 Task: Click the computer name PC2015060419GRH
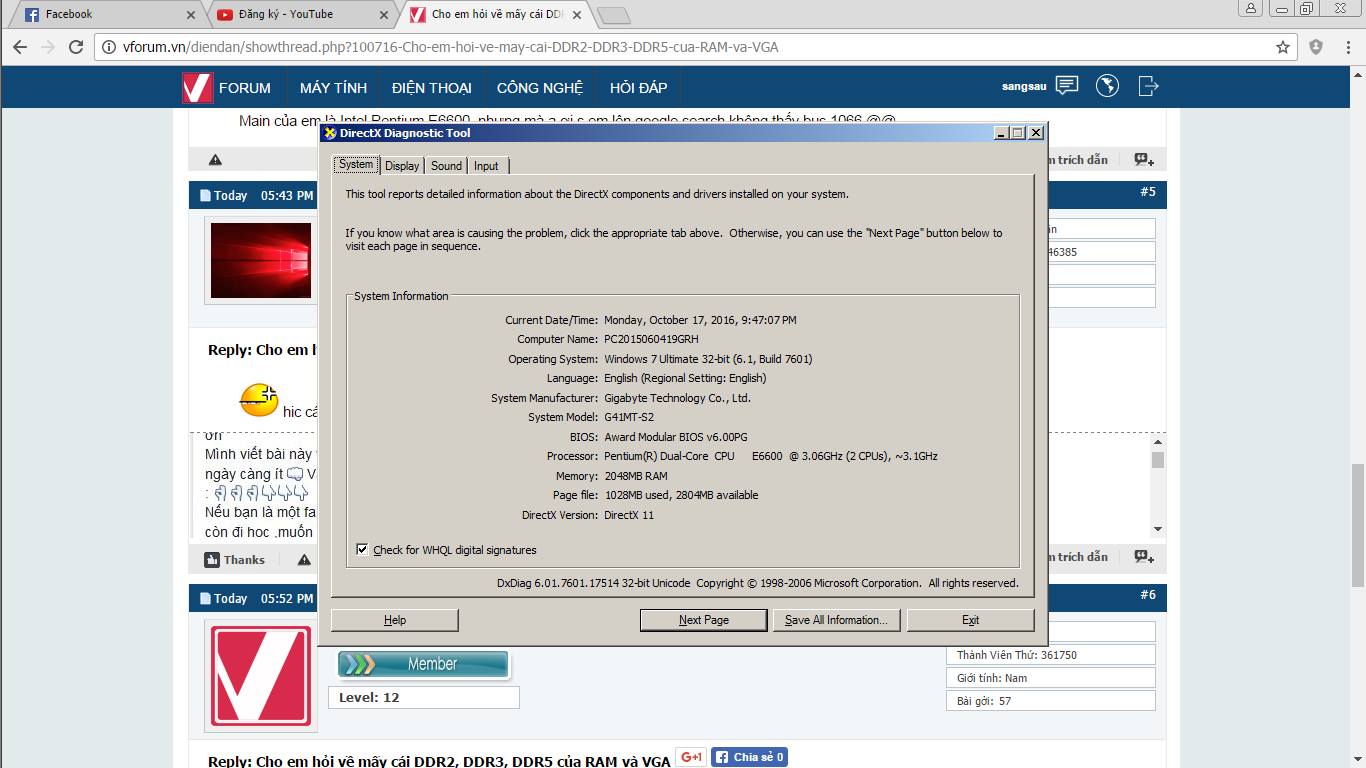(x=651, y=340)
